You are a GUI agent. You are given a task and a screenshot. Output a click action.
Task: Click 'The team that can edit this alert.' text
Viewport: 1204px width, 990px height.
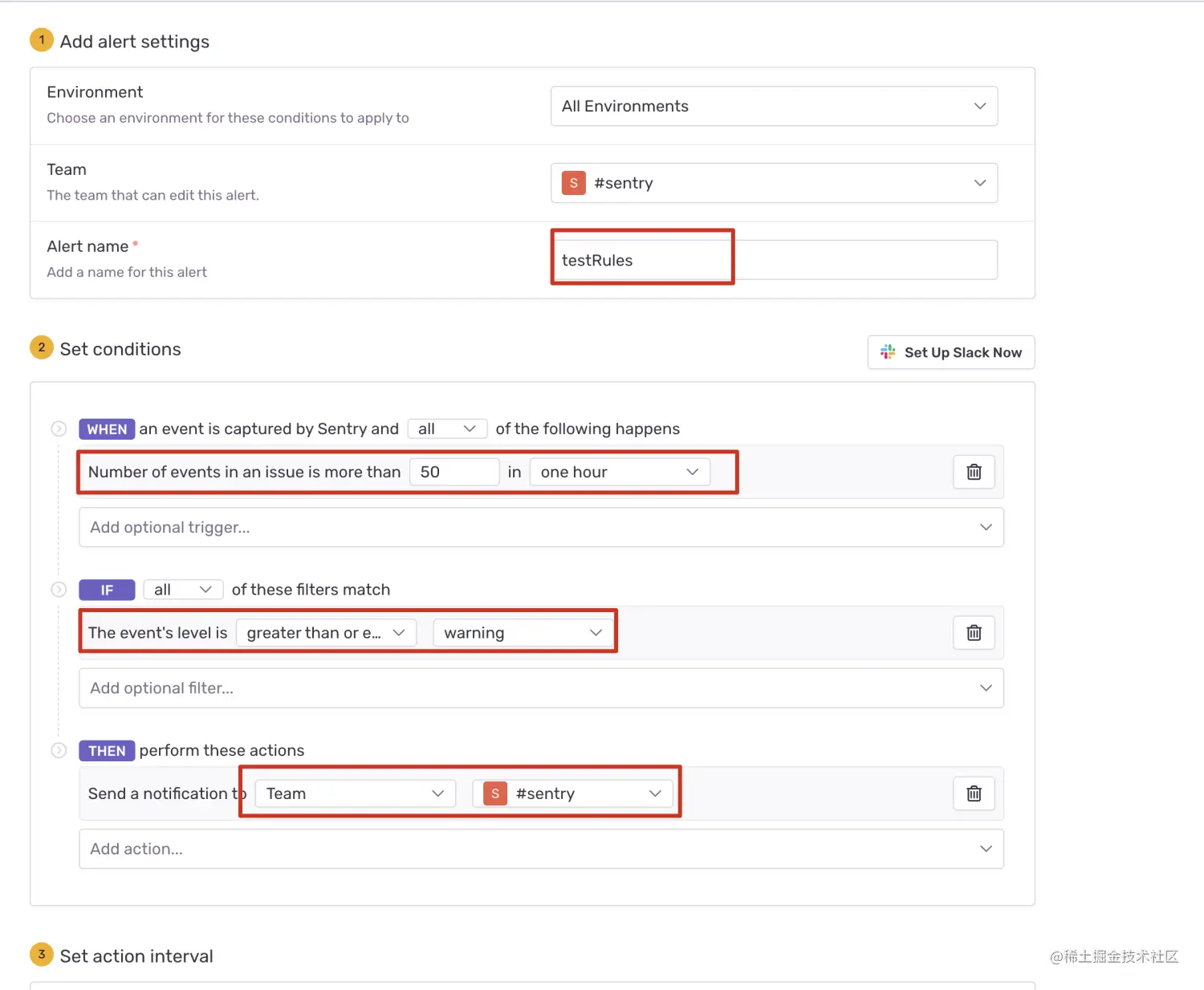click(153, 195)
